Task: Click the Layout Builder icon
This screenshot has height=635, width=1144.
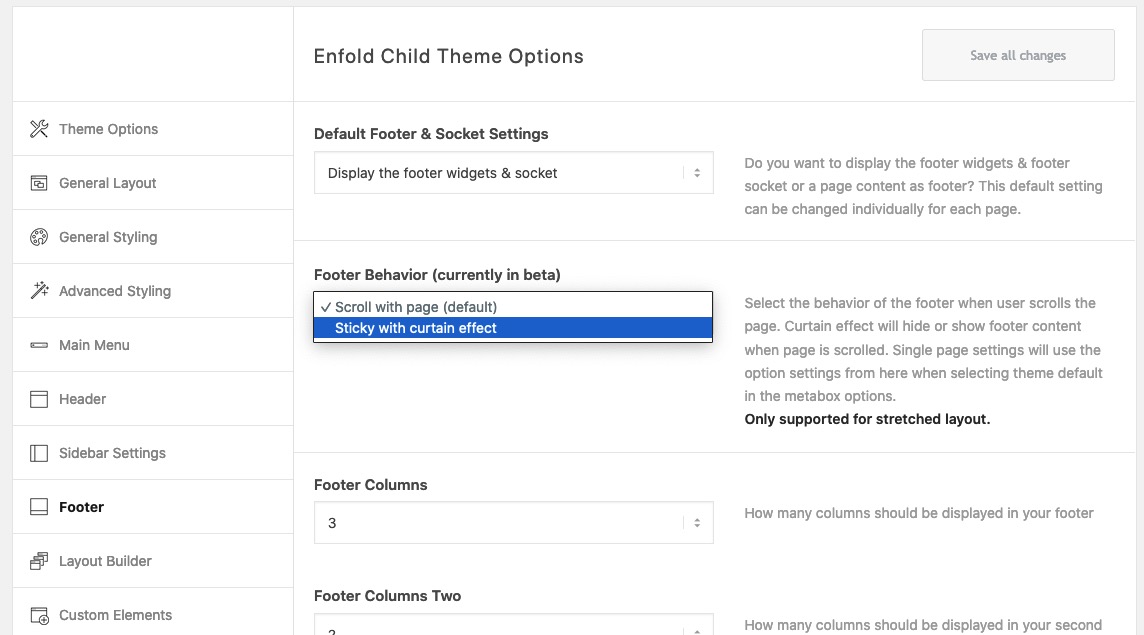Action: click(39, 561)
